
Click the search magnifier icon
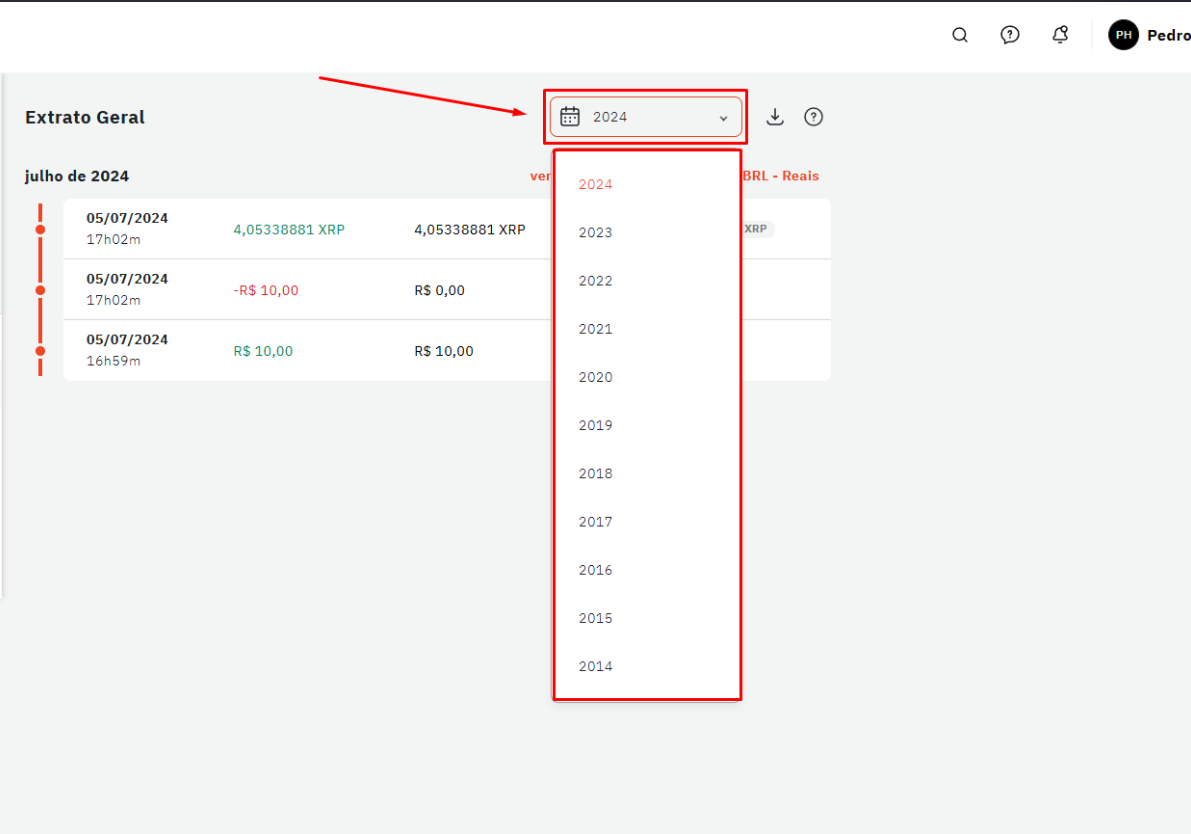[x=960, y=35]
